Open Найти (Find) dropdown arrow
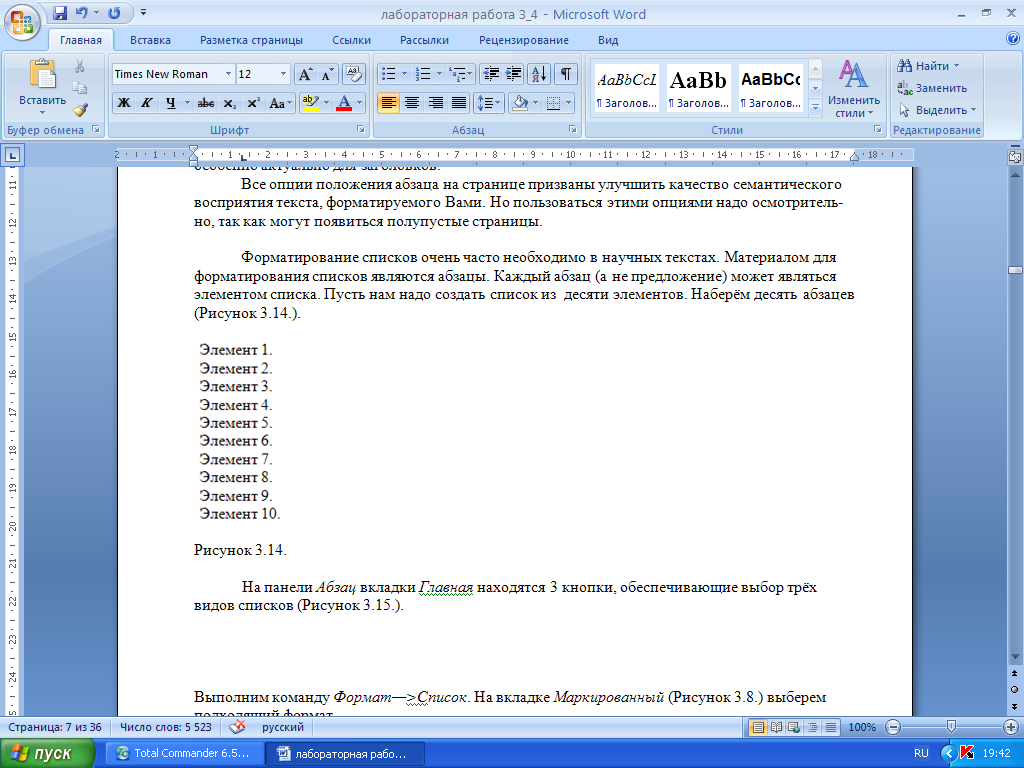The image size is (1024, 768). [956, 66]
